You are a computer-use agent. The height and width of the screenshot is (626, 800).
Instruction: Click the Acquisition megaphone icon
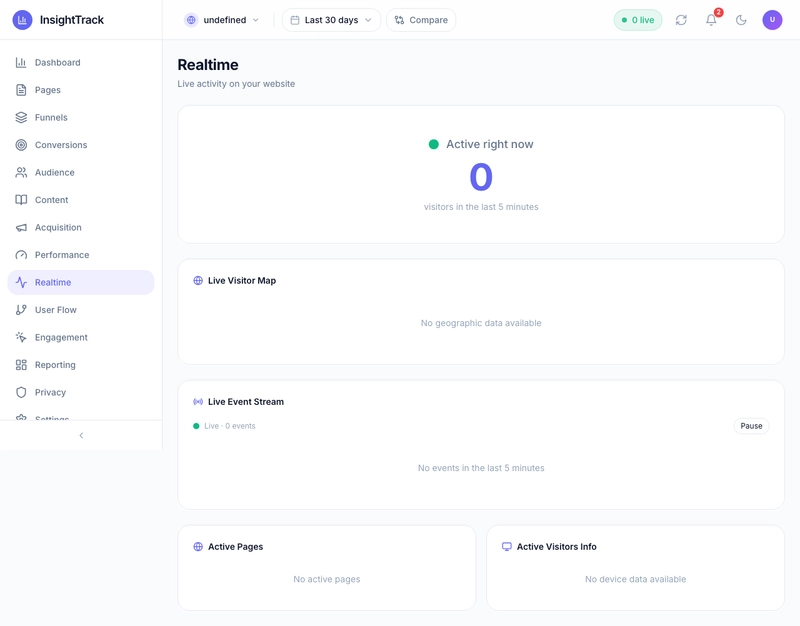click(x=21, y=228)
